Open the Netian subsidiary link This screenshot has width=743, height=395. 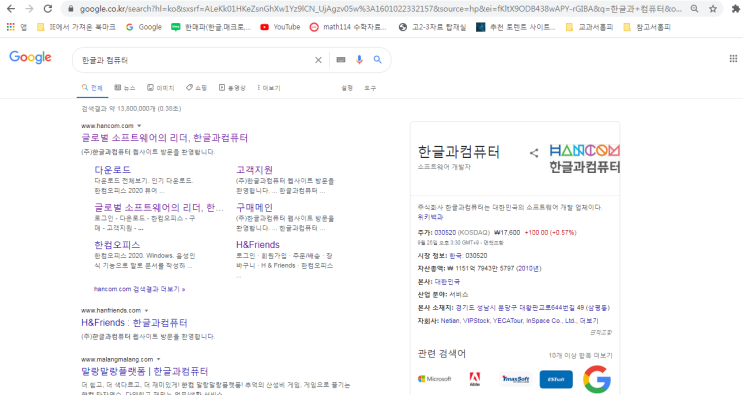tap(450, 321)
